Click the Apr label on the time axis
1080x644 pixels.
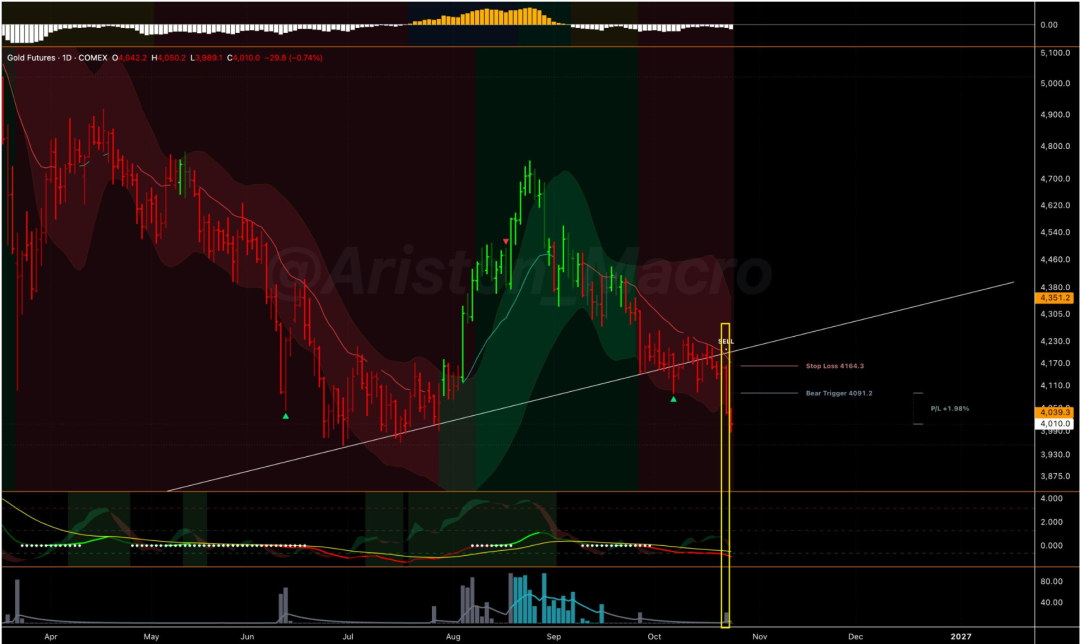pyautogui.click(x=51, y=636)
